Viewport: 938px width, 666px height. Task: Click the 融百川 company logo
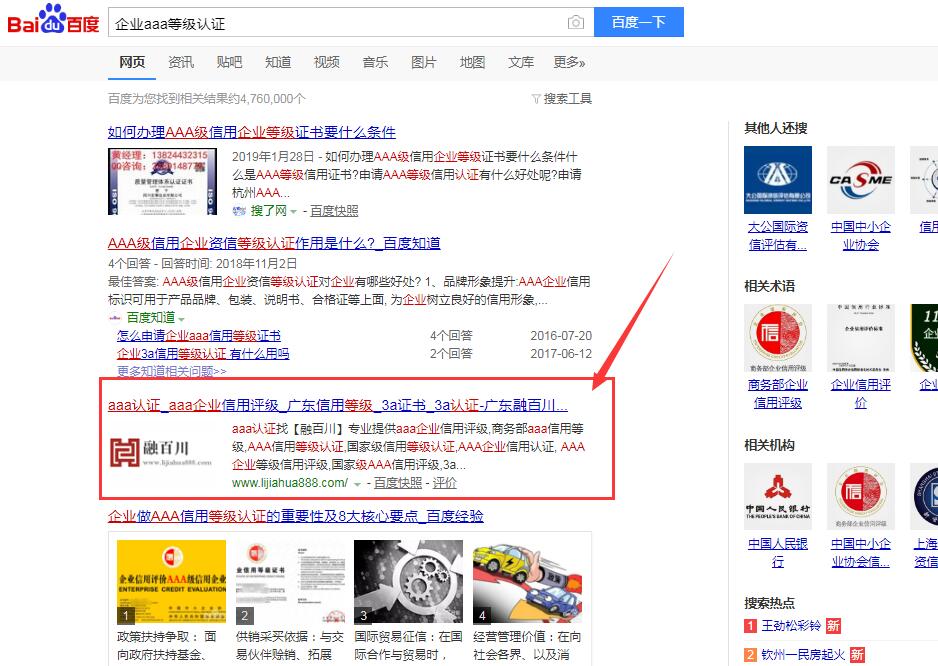click(161, 453)
